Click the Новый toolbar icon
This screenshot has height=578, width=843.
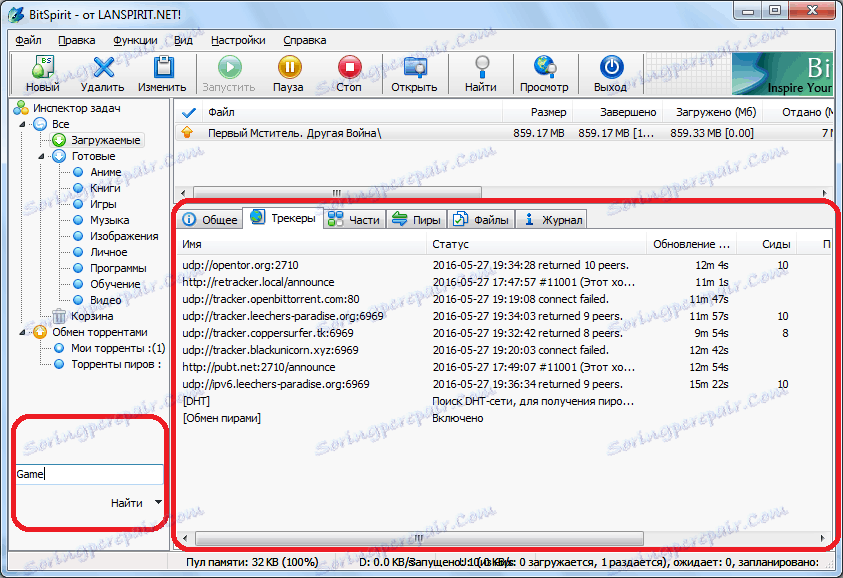tap(42, 68)
